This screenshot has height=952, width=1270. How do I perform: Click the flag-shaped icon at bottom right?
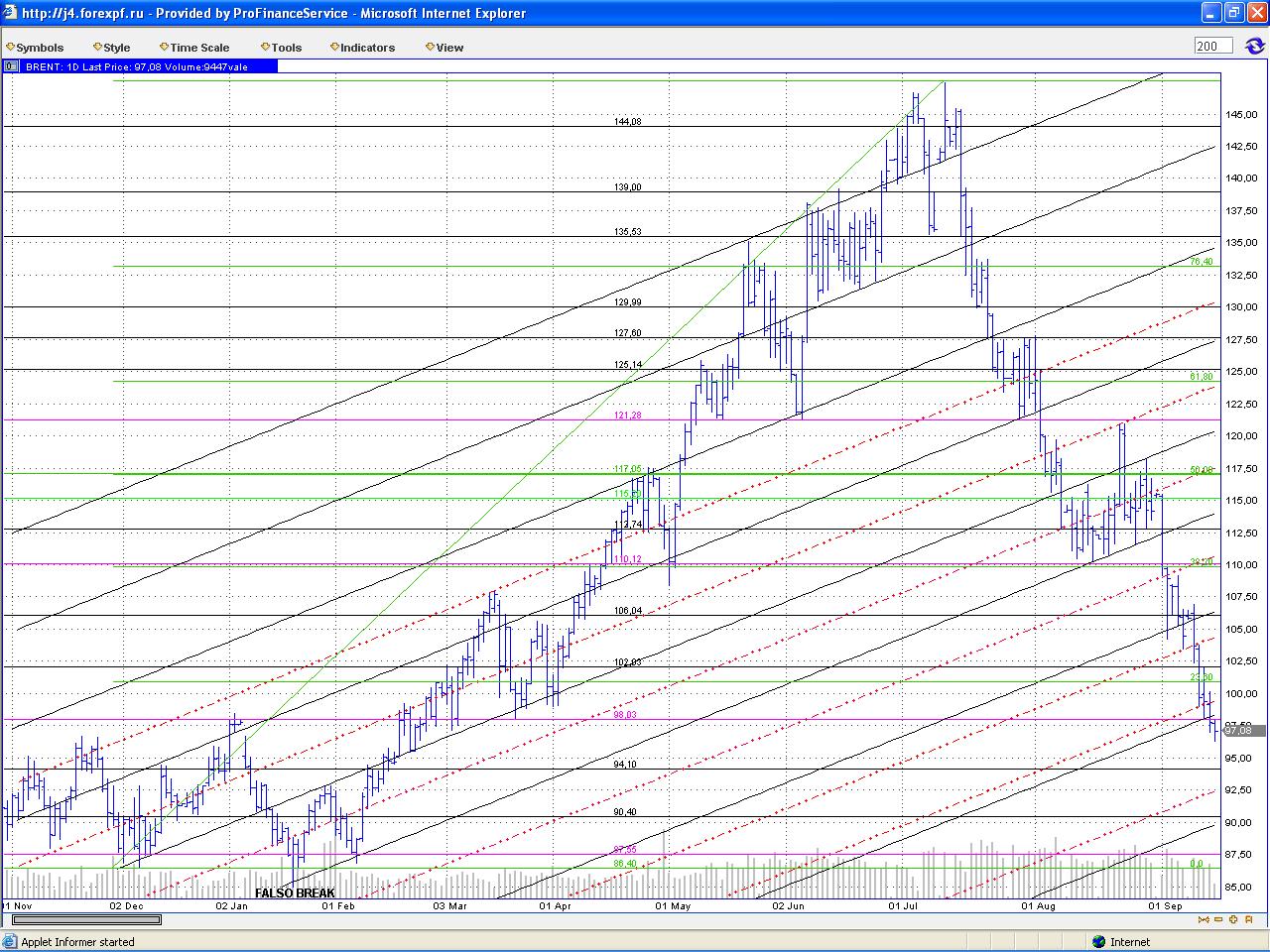[1248, 919]
